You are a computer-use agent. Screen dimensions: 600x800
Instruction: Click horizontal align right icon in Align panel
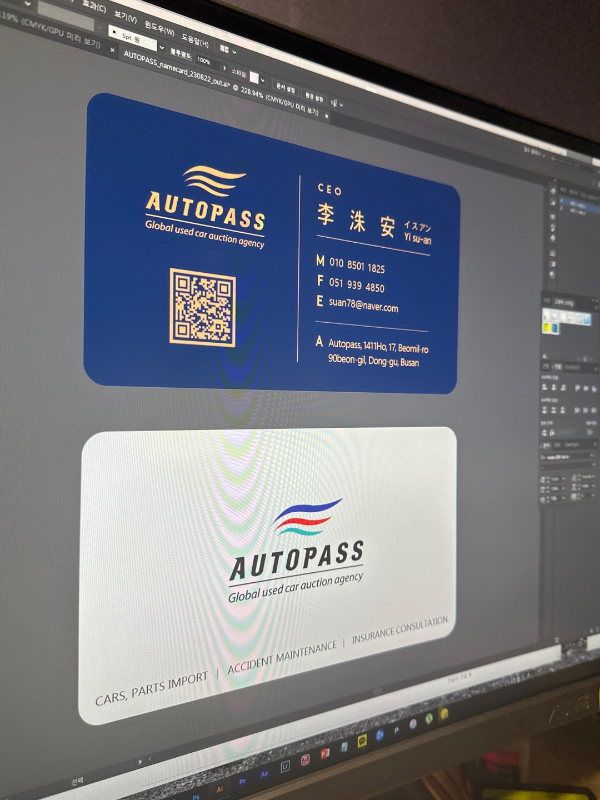(563, 387)
